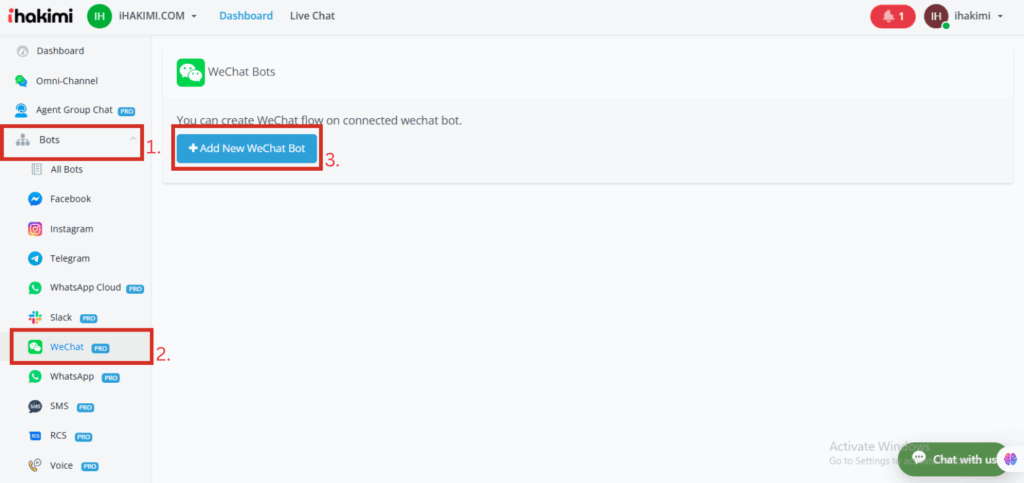The image size is (1024, 483).
Task: Go to Omni-Channel in sidebar
Action: point(66,81)
